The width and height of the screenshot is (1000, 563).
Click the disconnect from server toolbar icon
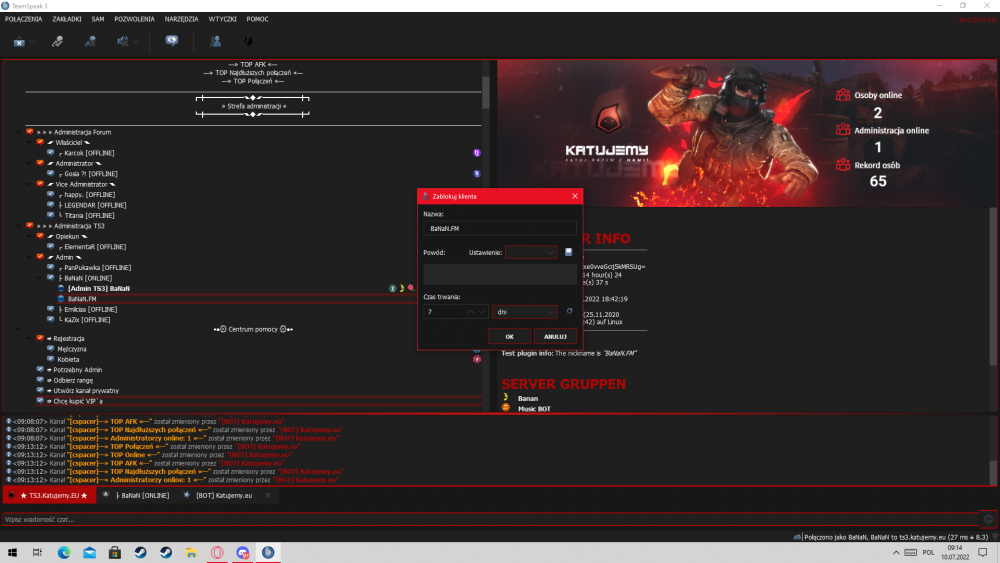click(19, 41)
